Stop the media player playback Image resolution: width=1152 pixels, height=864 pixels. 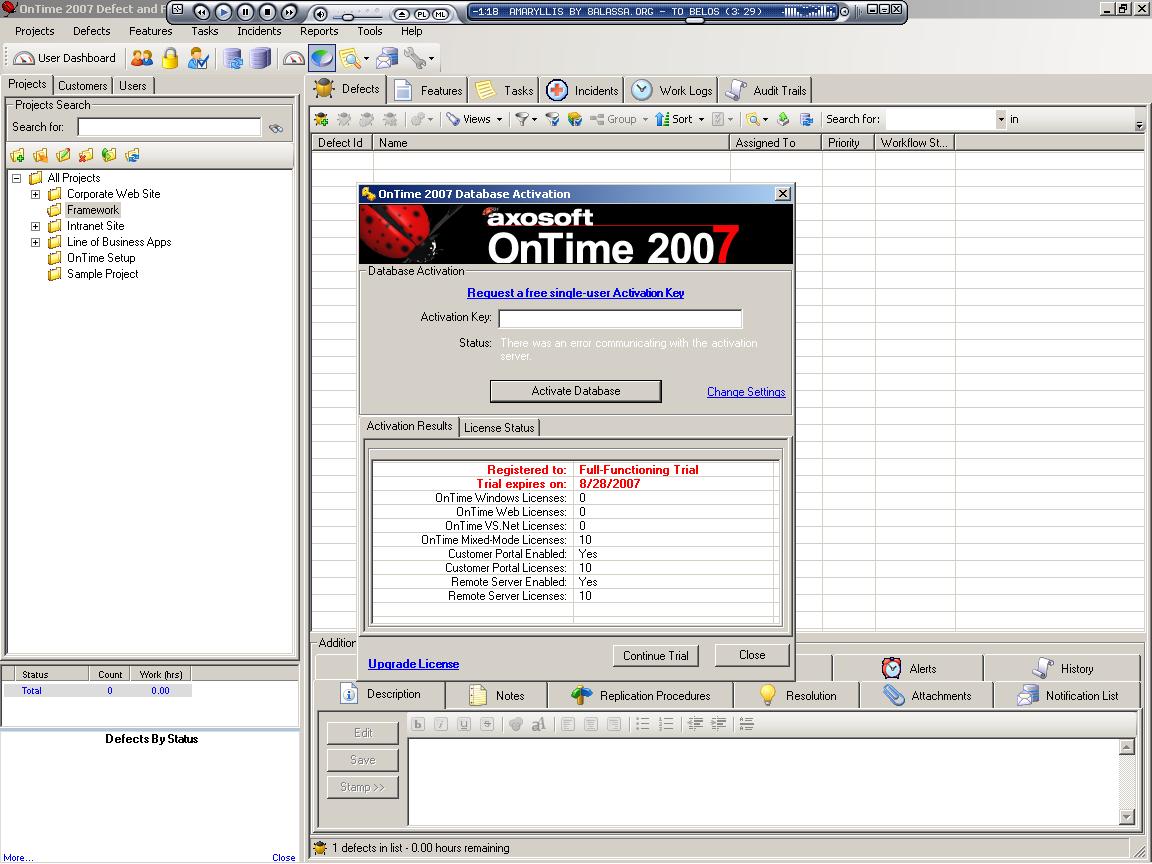point(267,12)
